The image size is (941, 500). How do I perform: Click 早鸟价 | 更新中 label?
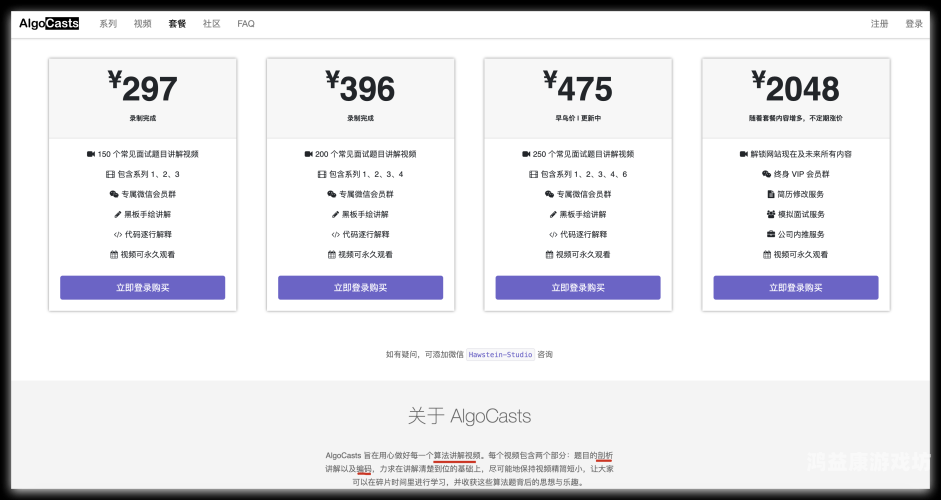pos(578,118)
